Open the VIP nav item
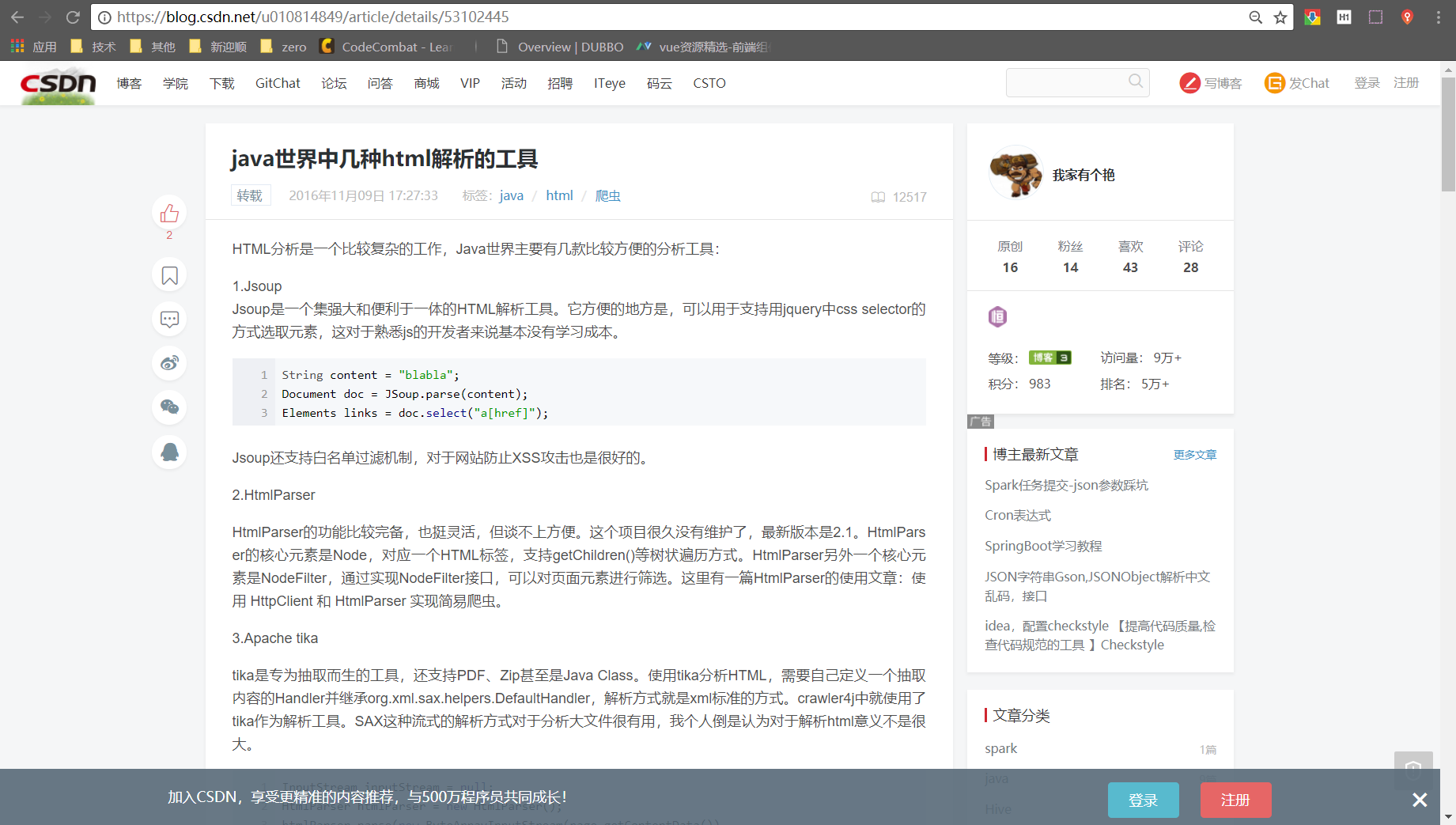Viewport: 1456px width, 825px height. click(x=470, y=83)
